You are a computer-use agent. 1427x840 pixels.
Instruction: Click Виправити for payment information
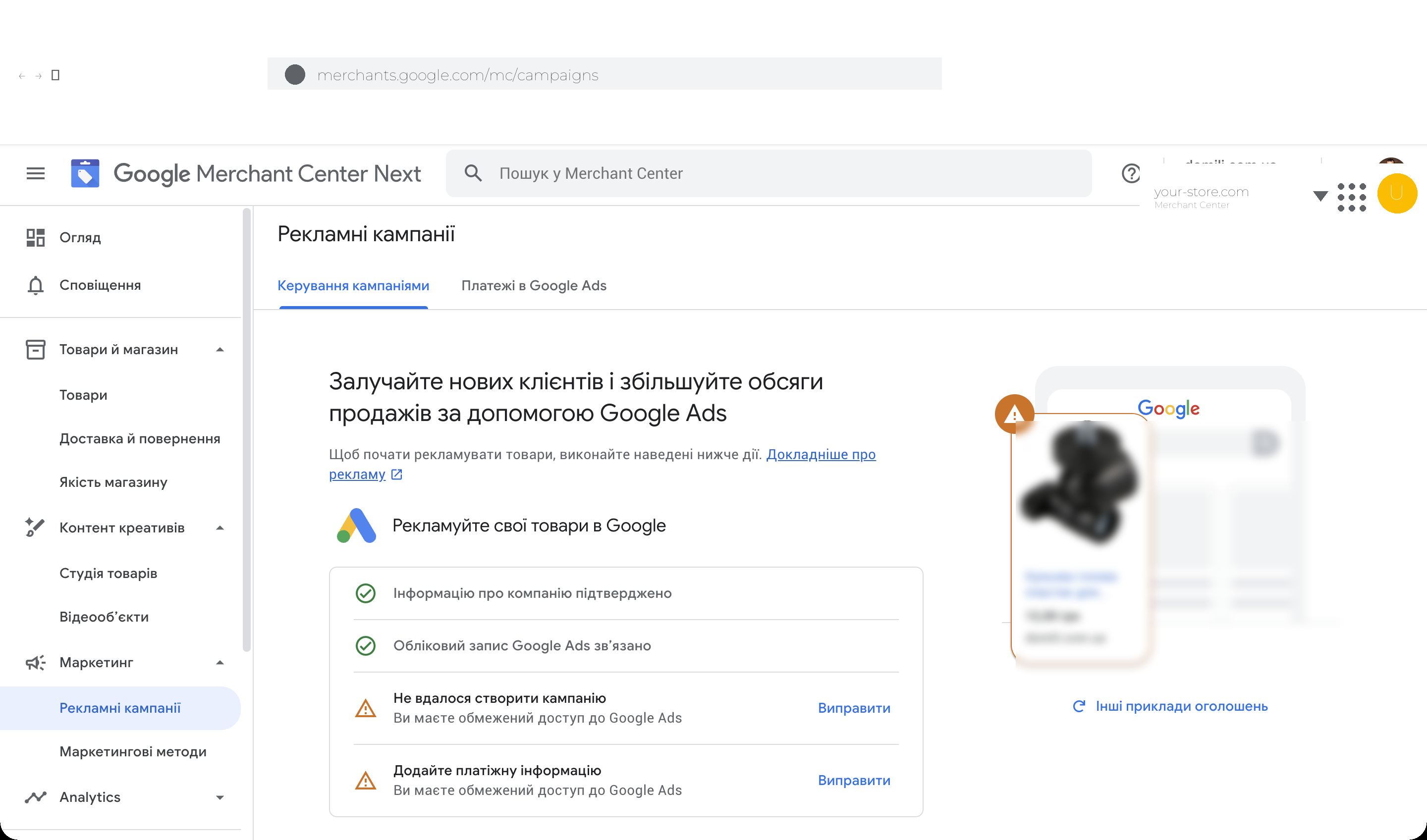pos(854,781)
